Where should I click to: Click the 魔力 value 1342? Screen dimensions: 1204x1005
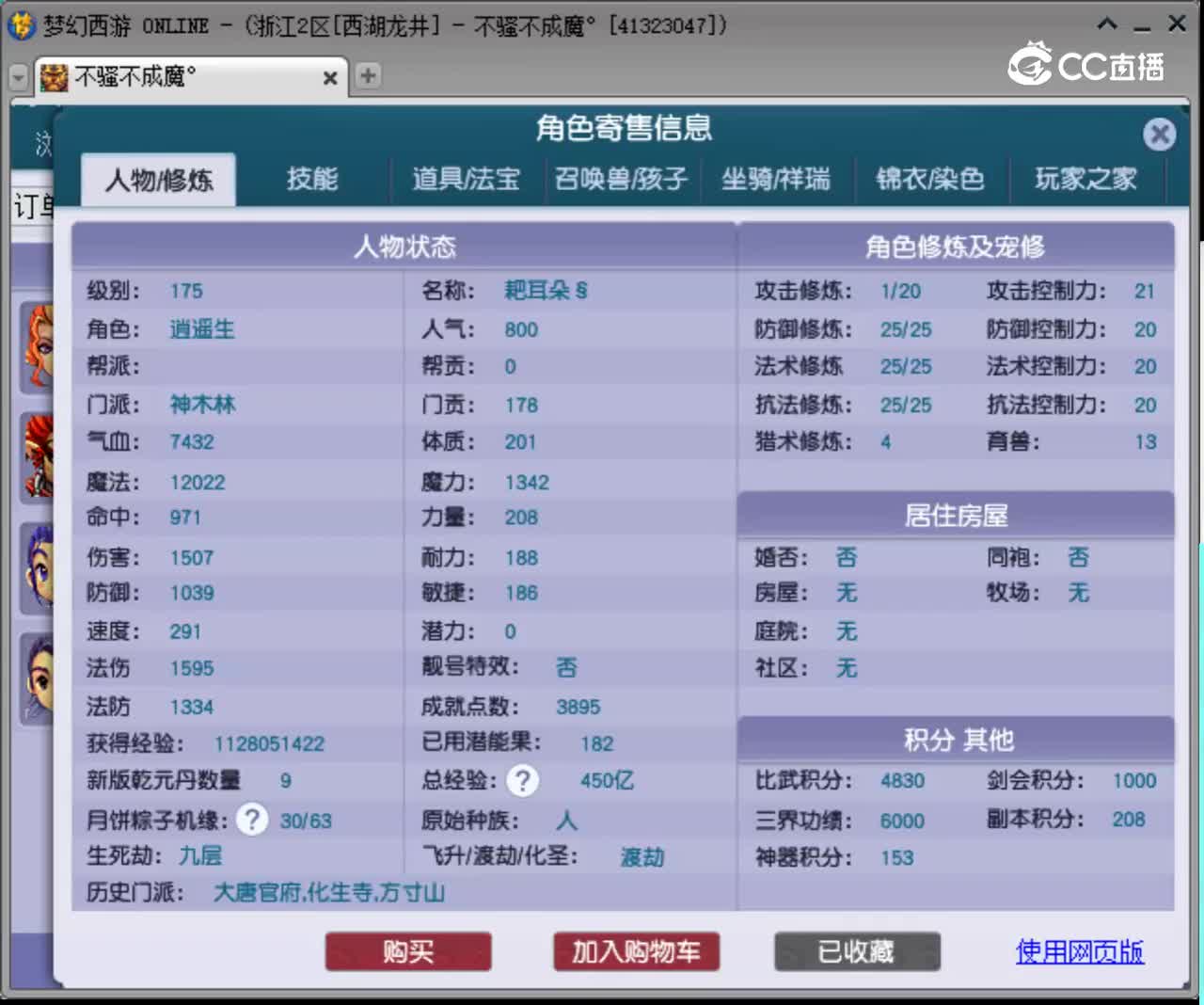pos(527,482)
